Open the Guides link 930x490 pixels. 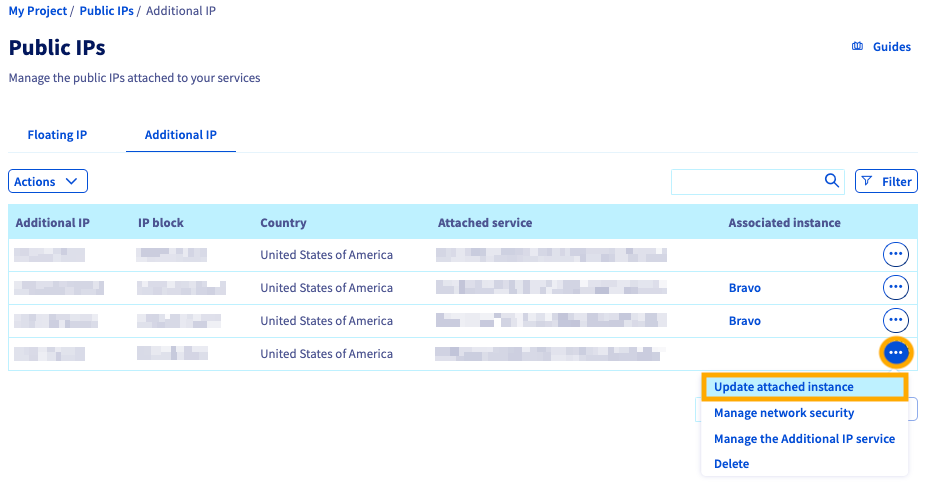[891, 47]
